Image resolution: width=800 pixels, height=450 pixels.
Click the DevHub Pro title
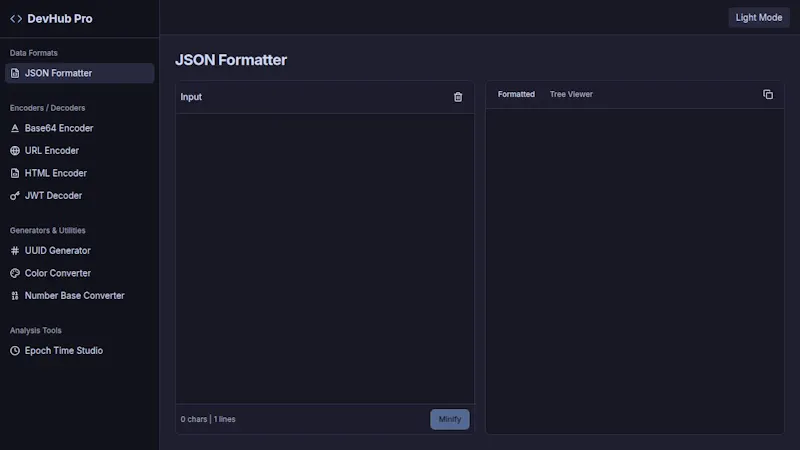60,19
